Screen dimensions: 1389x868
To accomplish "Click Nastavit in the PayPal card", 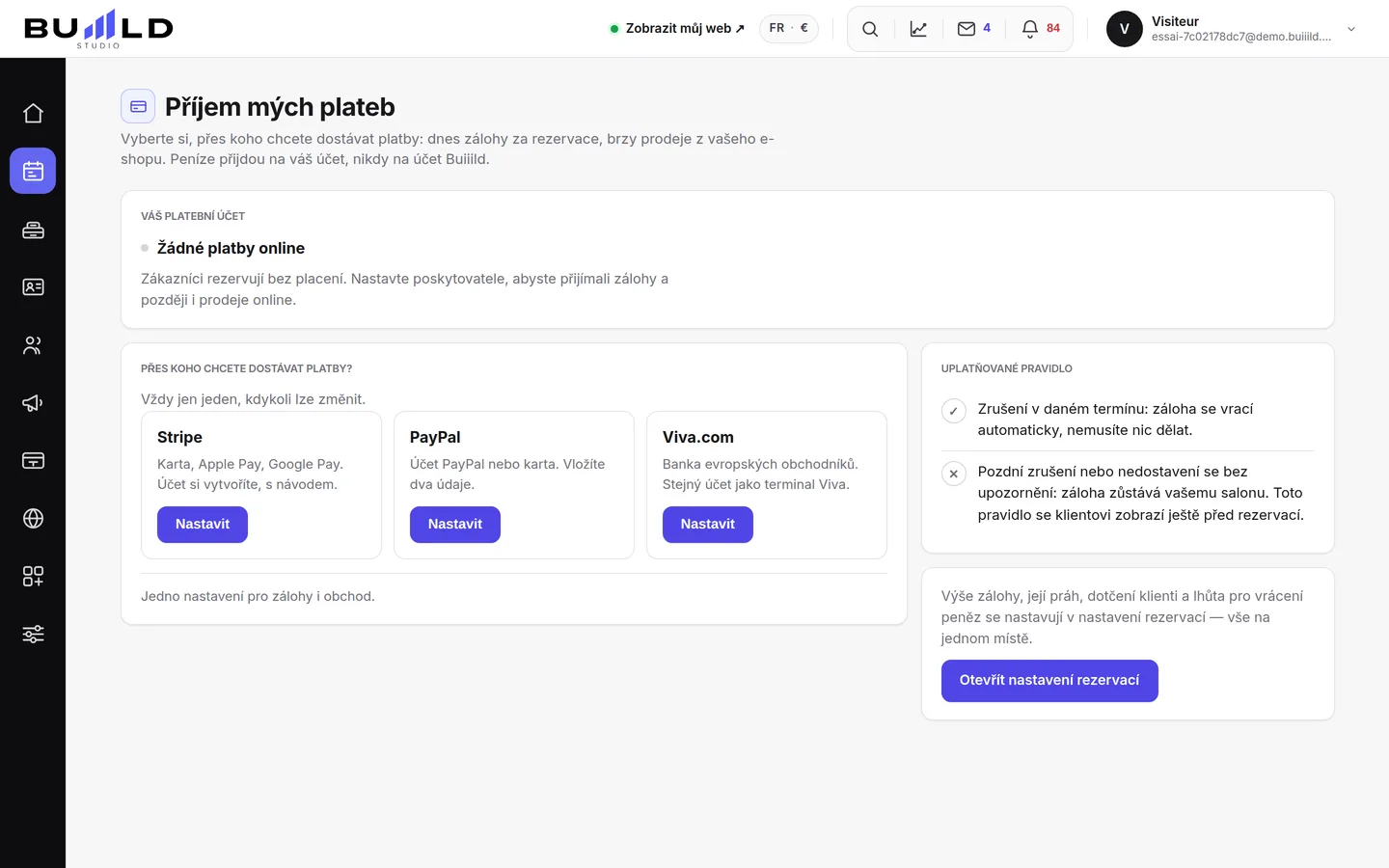I will (x=455, y=525).
